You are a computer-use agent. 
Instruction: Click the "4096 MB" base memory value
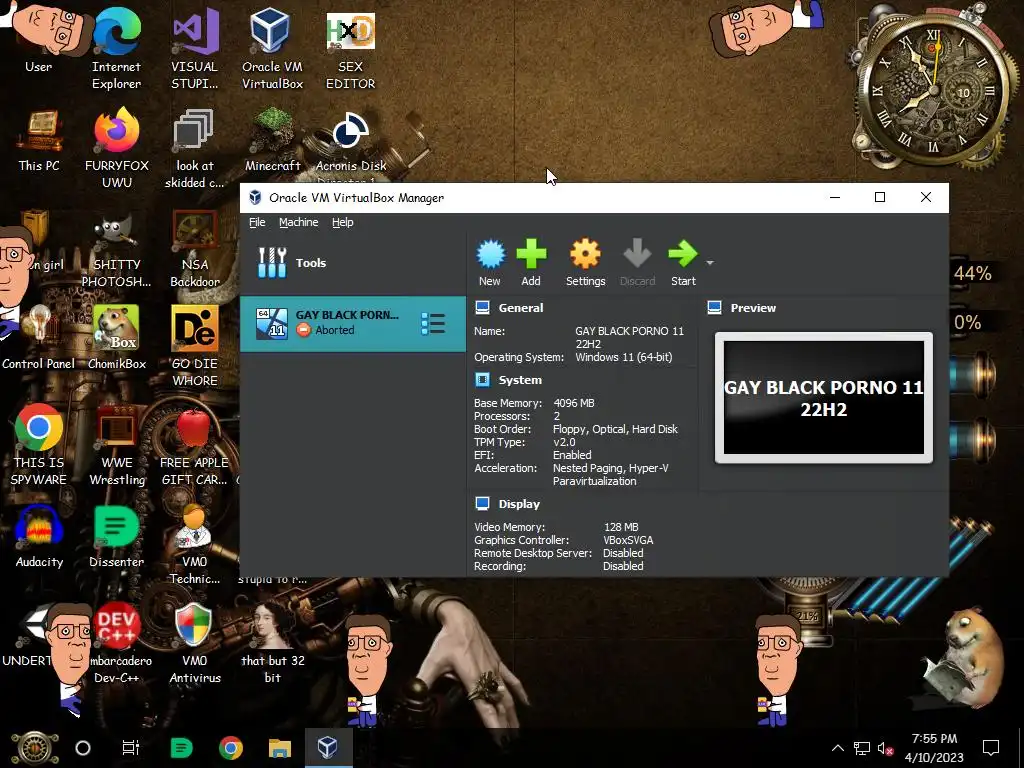[574, 403]
